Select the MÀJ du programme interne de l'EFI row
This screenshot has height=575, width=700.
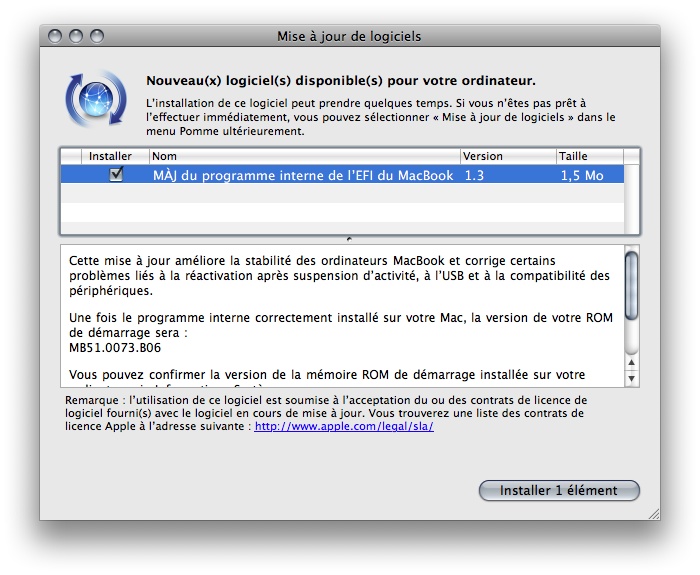[342, 175]
